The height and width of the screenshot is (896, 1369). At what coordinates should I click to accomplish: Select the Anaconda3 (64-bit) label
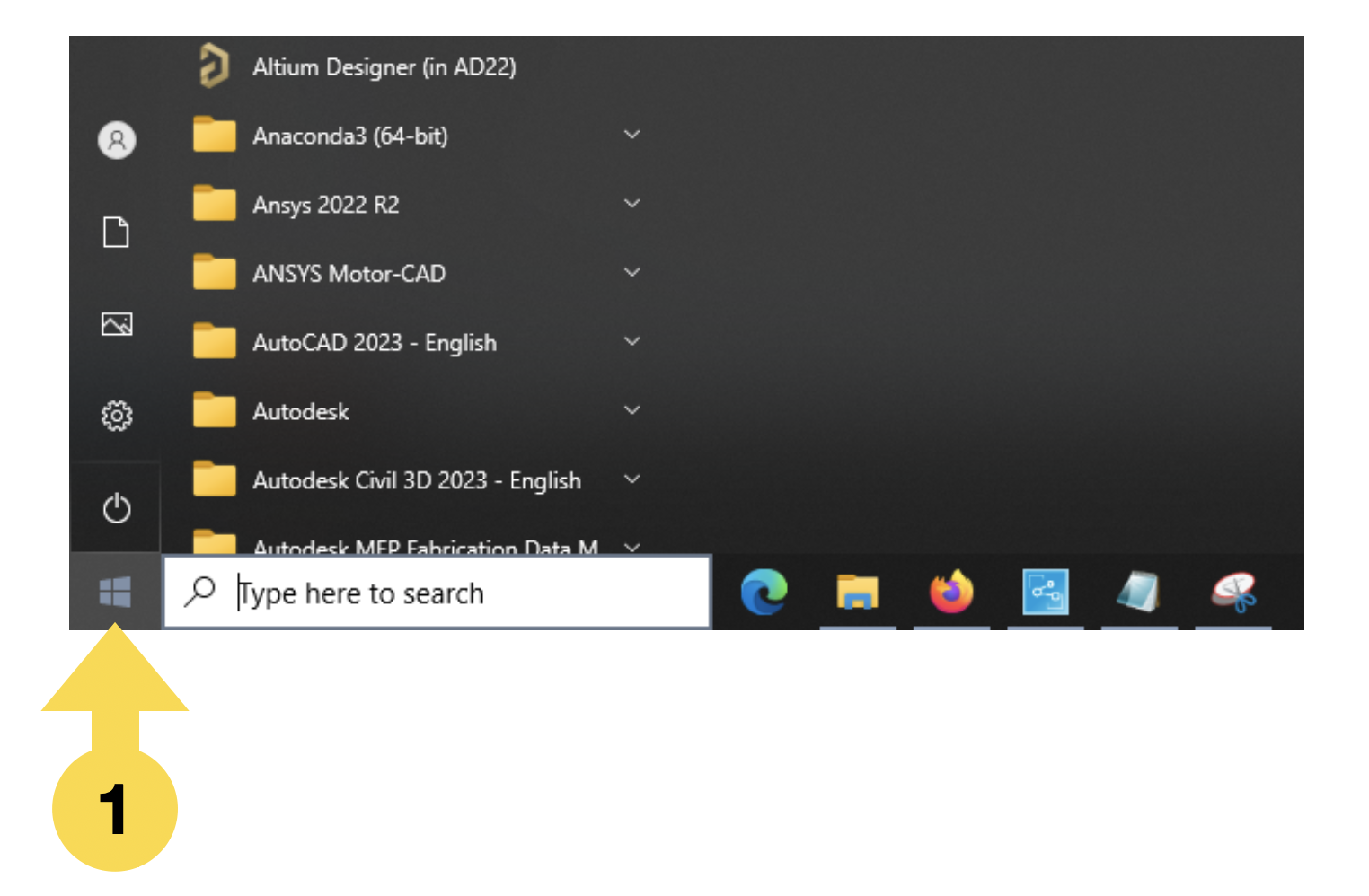pyautogui.click(x=350, y=136)
